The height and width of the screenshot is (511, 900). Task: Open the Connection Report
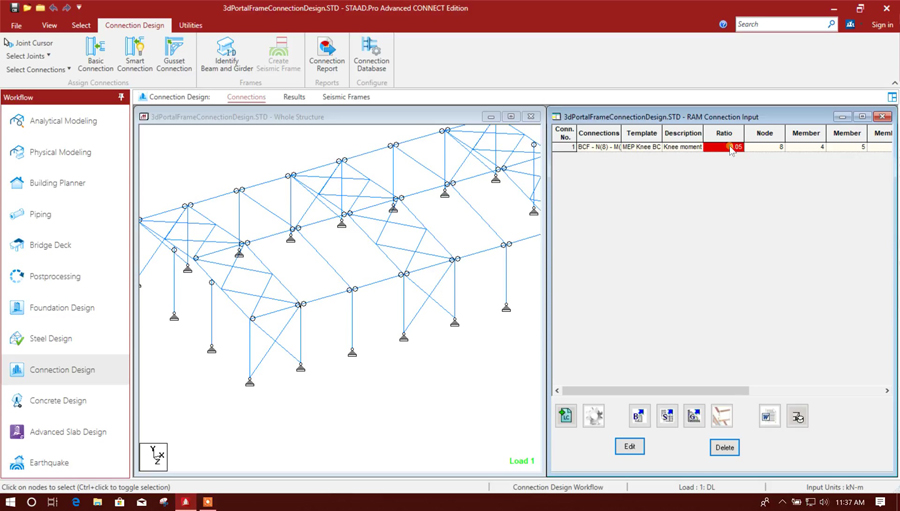tap(327, 55)
